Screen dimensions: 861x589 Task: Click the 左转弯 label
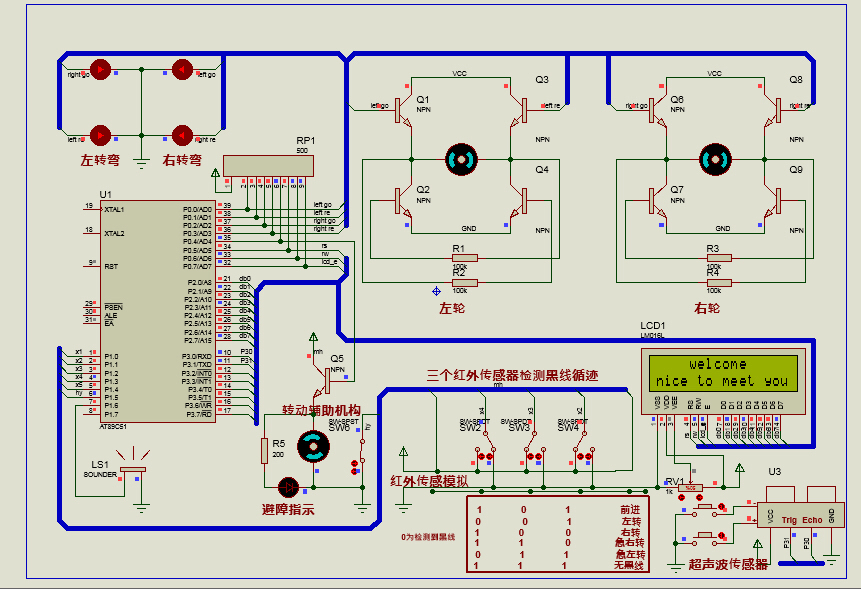(x=100, y=160)
